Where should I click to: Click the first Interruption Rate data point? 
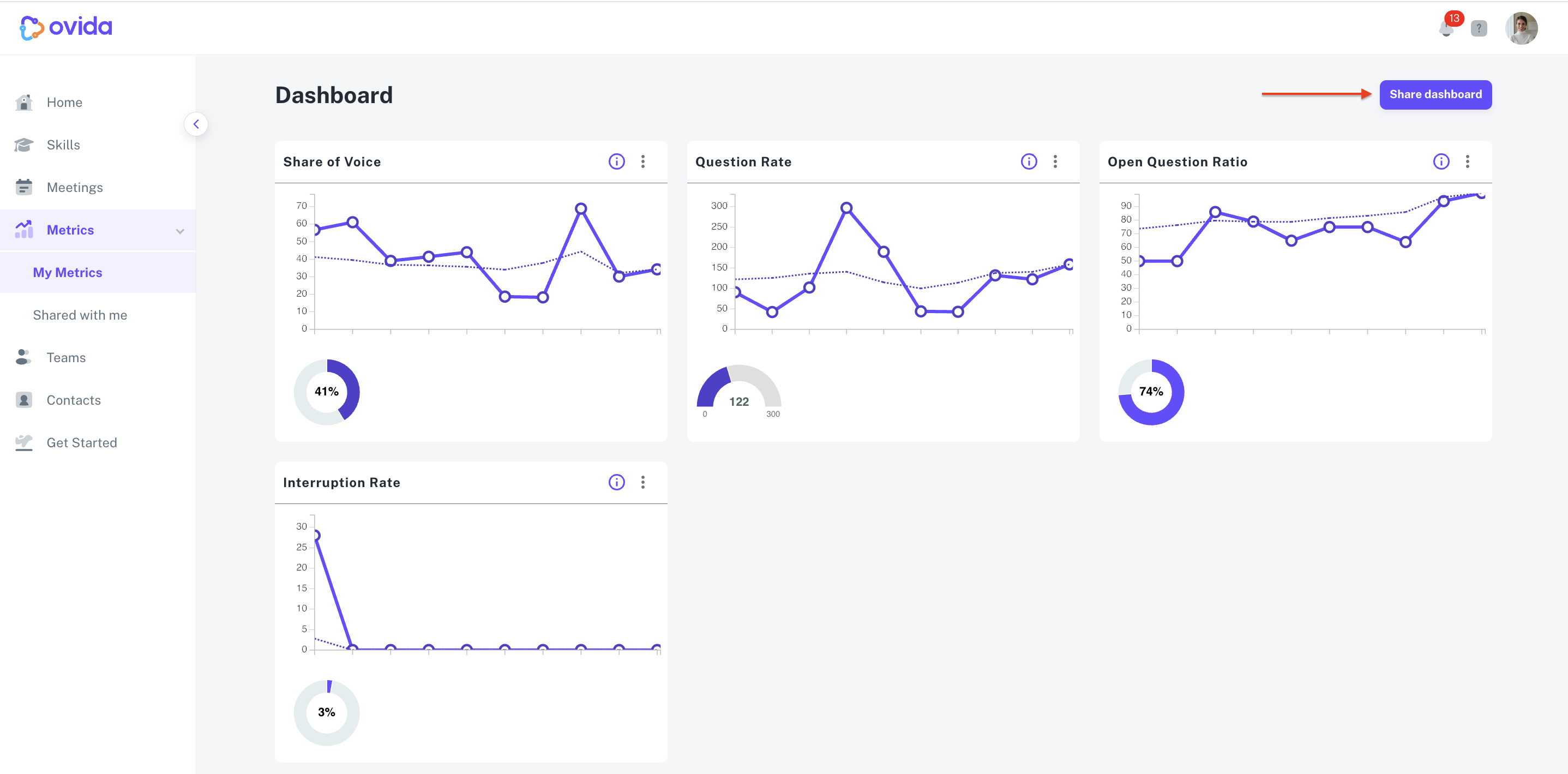coord(316,535)
